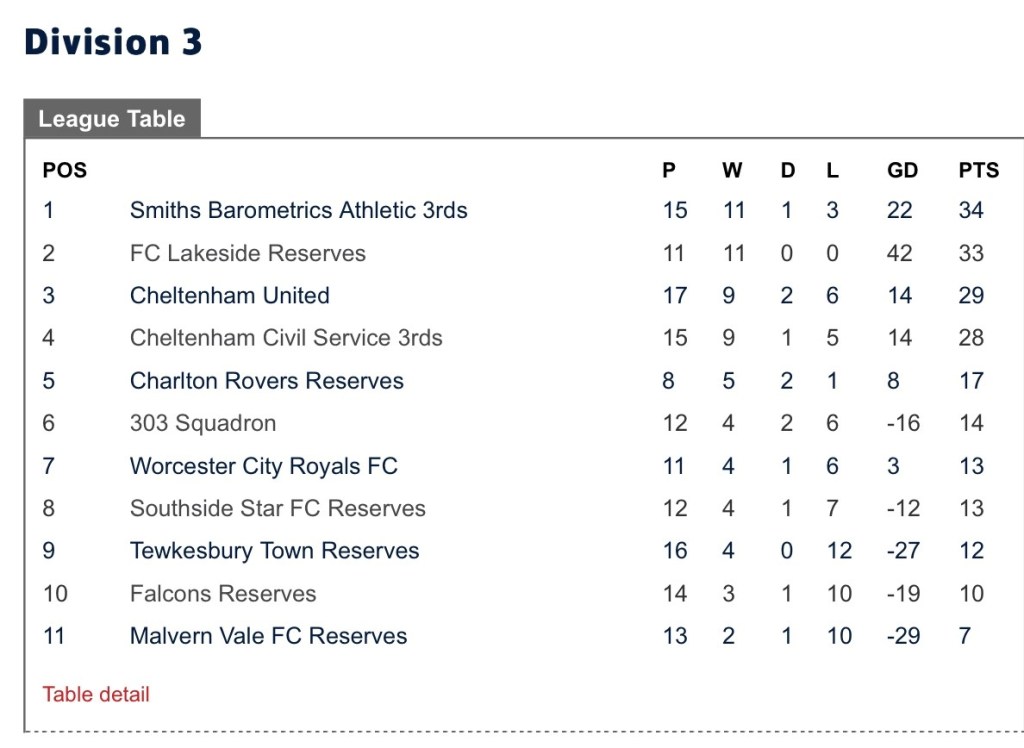Select FC Lakeside Reserves team name

(x=248, y=253)
